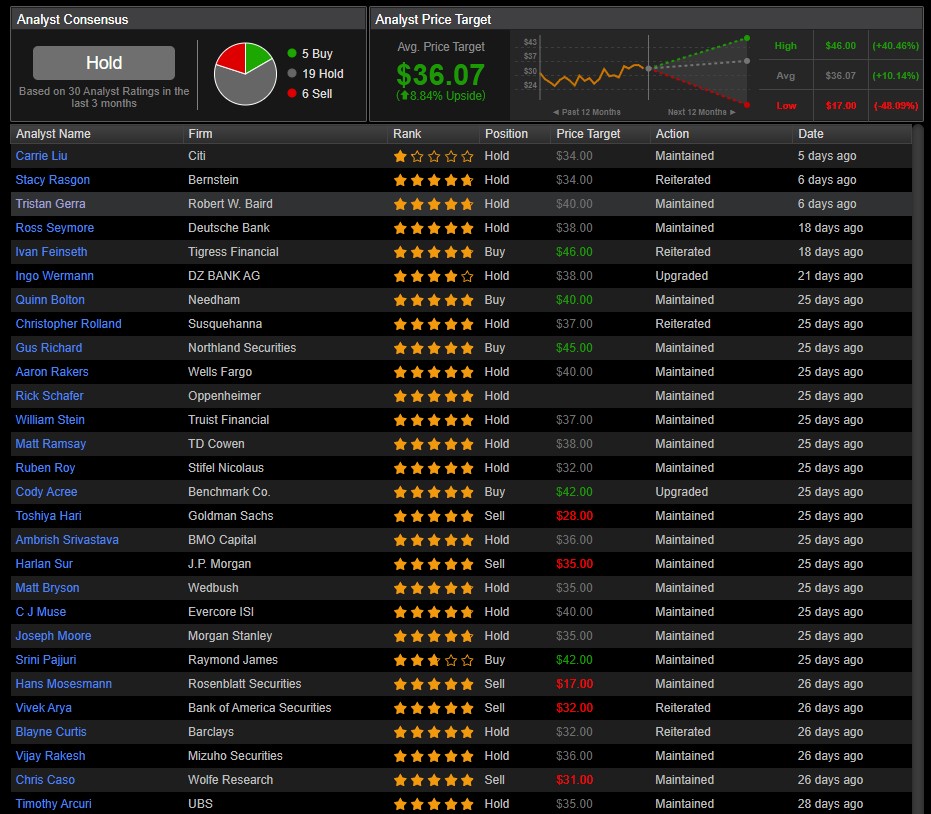Image resolution: width=931 pixels, height=814 pixels.
Task: Click the Past 12 Months chart label
Action: (x=587, y=112)
